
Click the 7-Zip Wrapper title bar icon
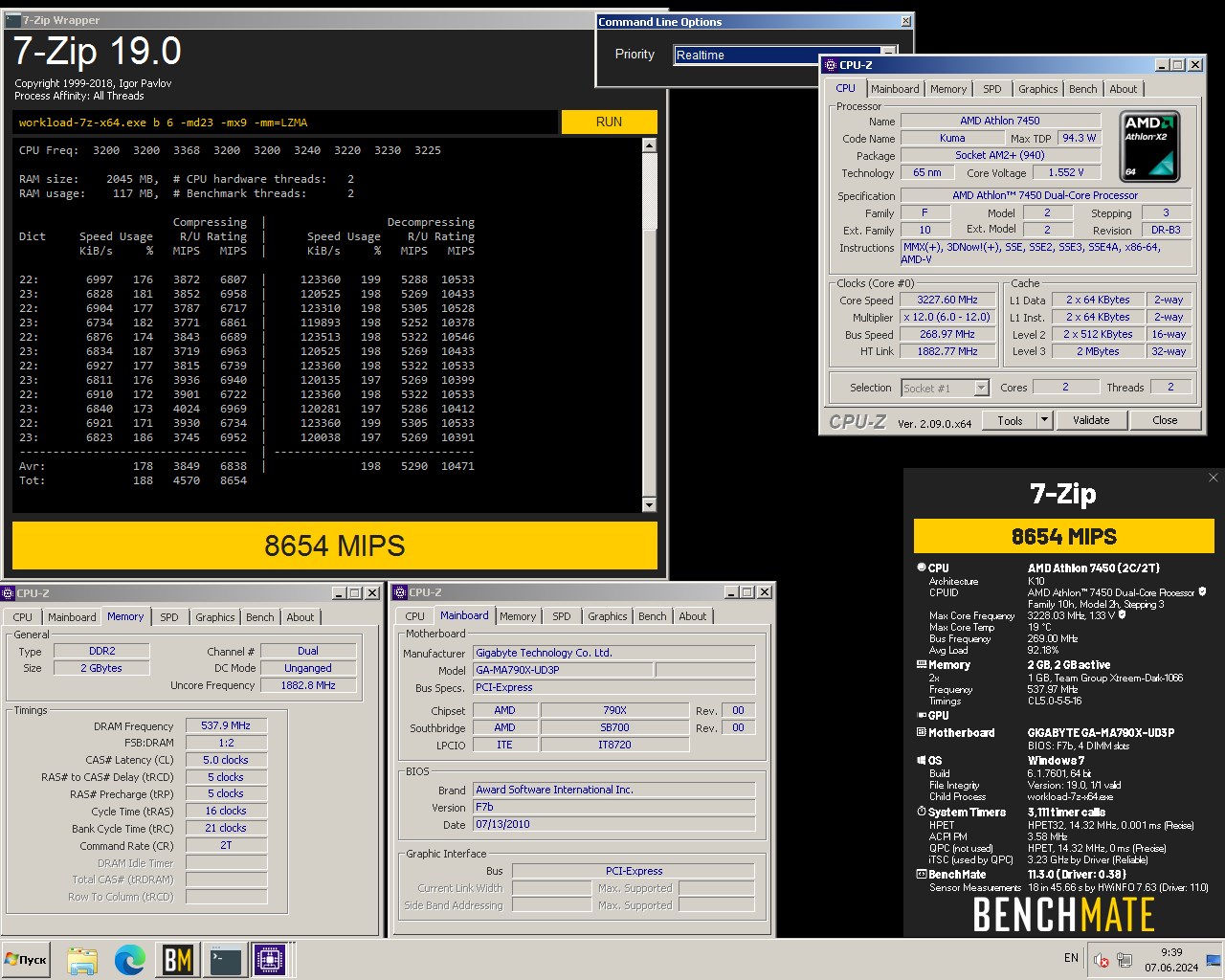click(12, 20)
